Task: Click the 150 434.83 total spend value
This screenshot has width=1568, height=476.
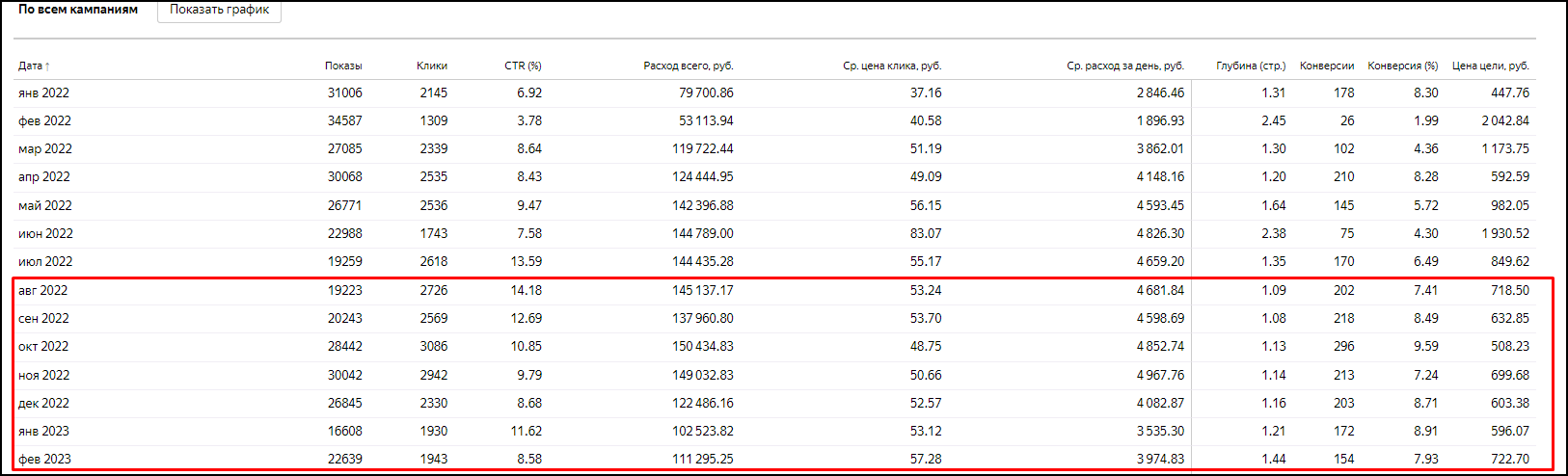Action: (x=702, y=347)
